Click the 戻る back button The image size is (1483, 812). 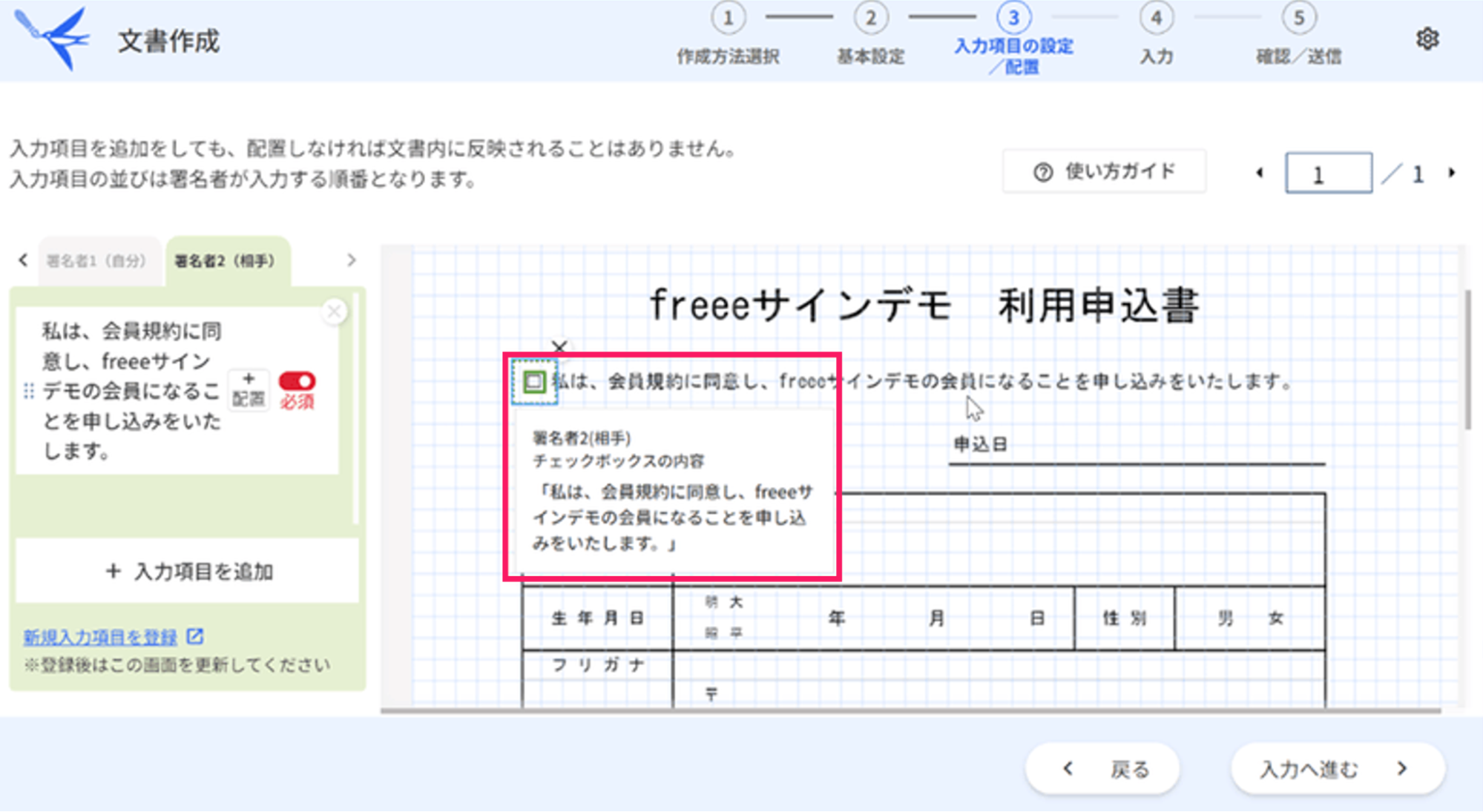click(1102, 769)
